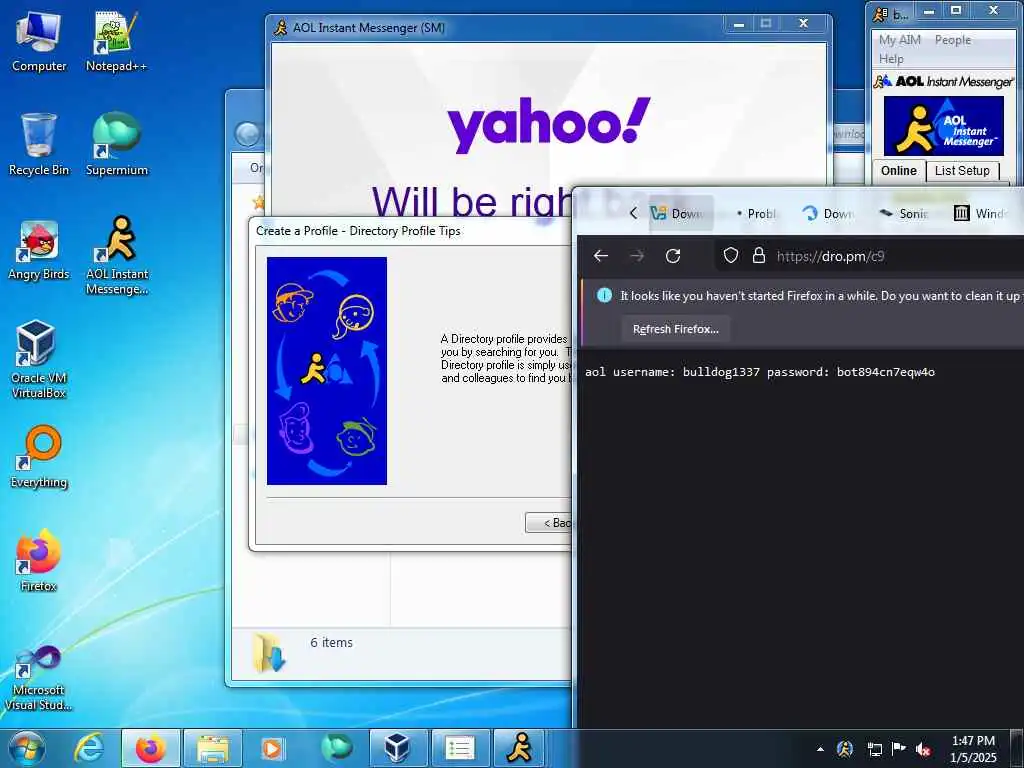Select the Recycle Bin icon
This screenshot has width=1024, height=768.
39,144
